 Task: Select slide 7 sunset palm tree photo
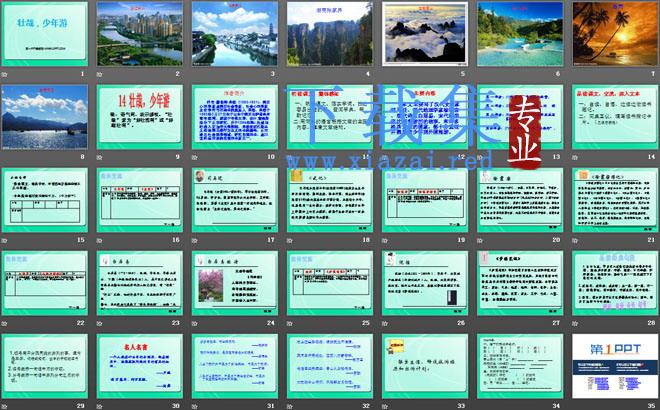(x=615, y=34)
